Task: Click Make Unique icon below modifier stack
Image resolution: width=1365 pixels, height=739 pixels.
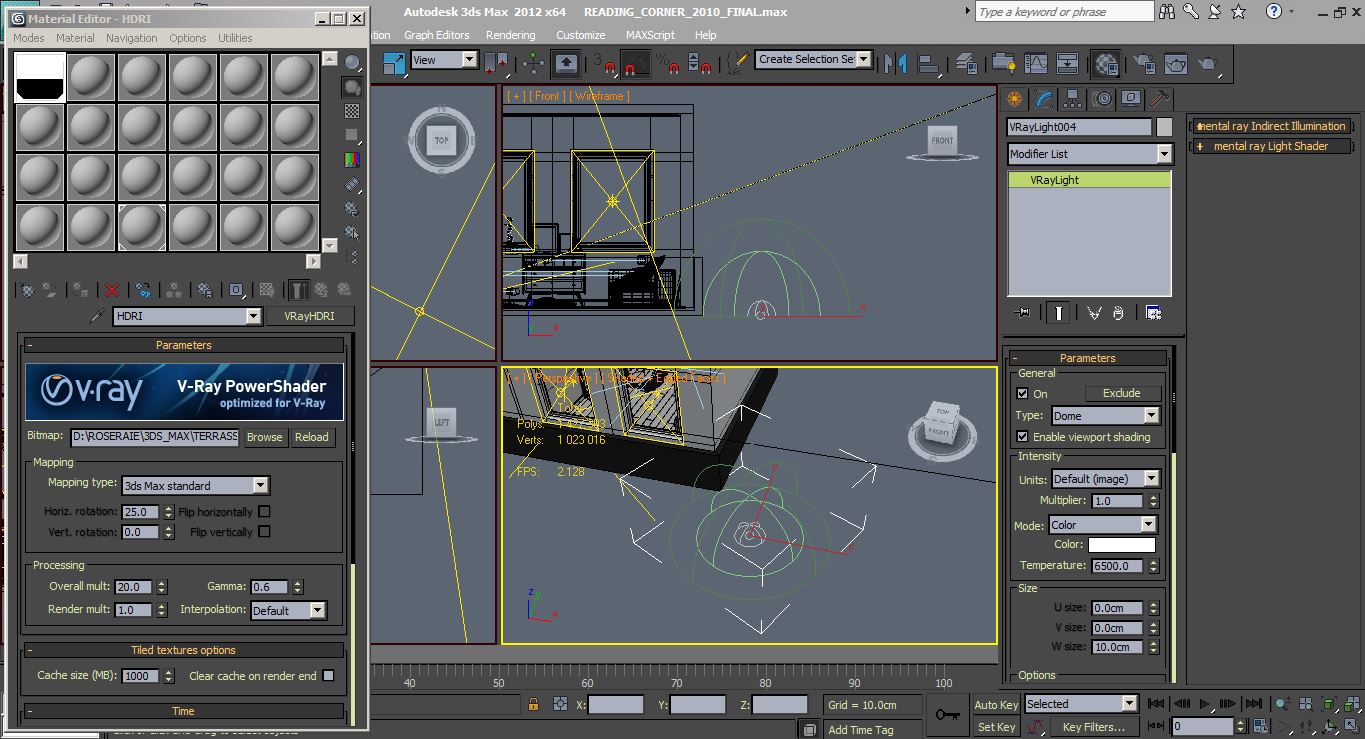Action: click(1094, 313)
